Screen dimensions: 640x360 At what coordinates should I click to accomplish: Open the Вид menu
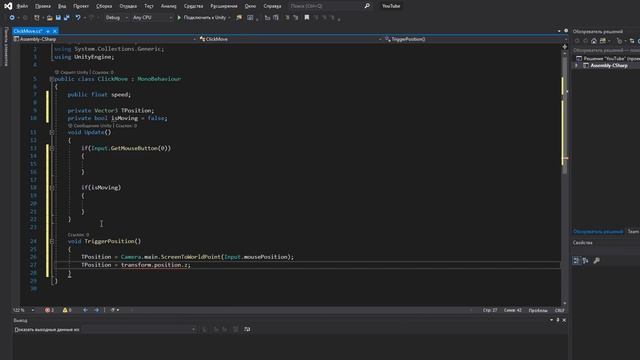click(x=62, y=6)
